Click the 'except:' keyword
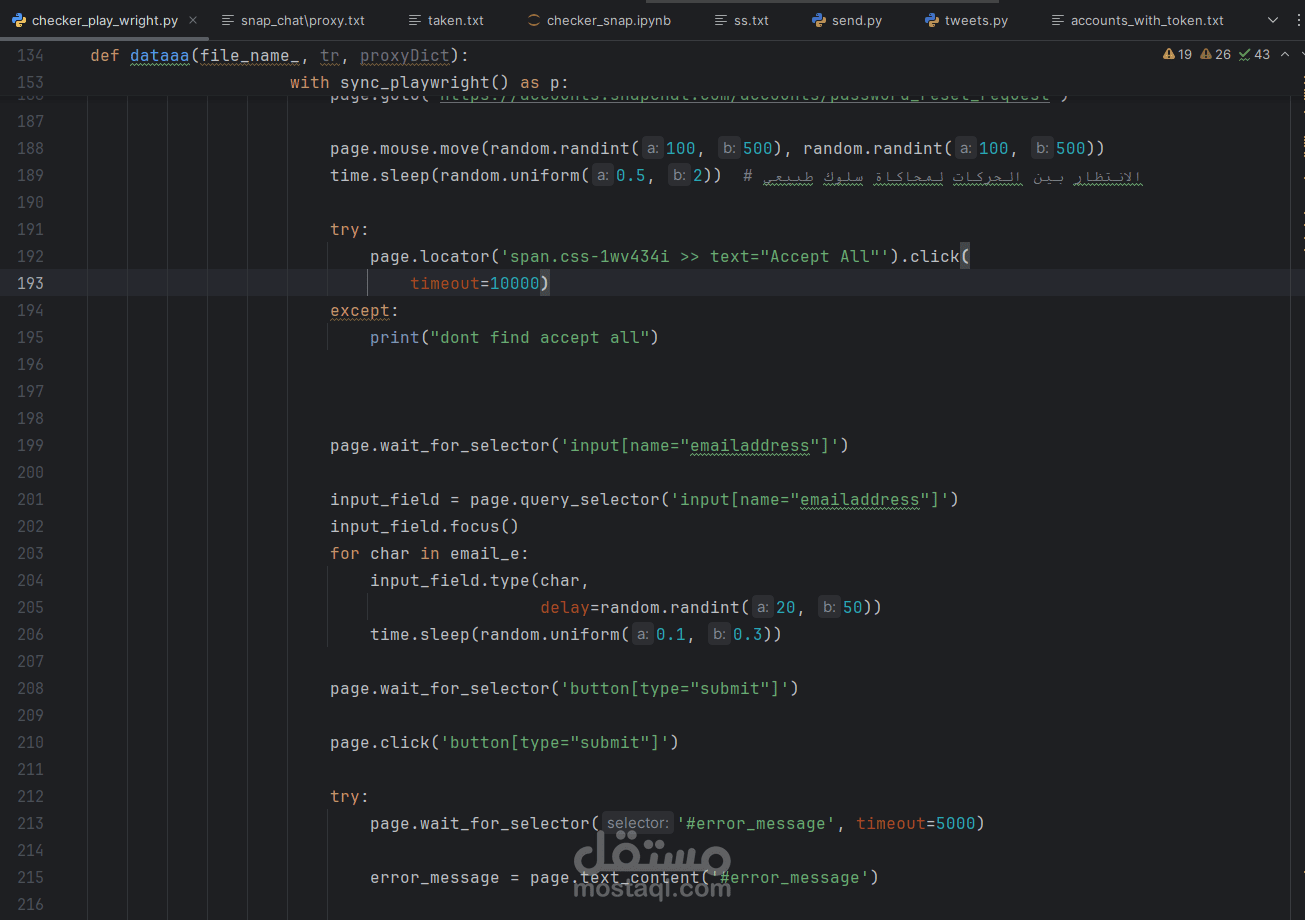Viewport: 1305px width, 920px height. click(x=364, y=310)
